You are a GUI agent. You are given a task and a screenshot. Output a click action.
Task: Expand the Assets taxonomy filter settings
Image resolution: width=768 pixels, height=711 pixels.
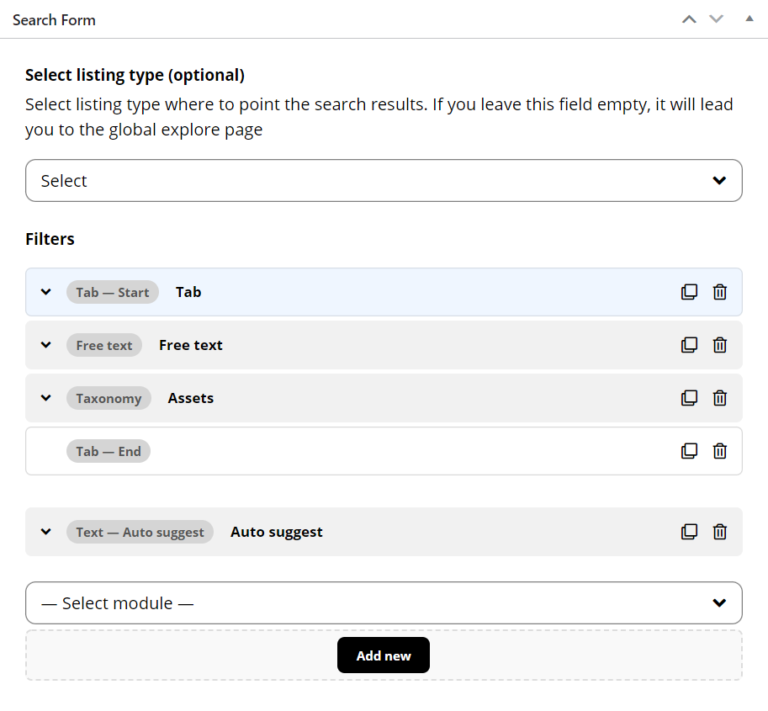45,398
